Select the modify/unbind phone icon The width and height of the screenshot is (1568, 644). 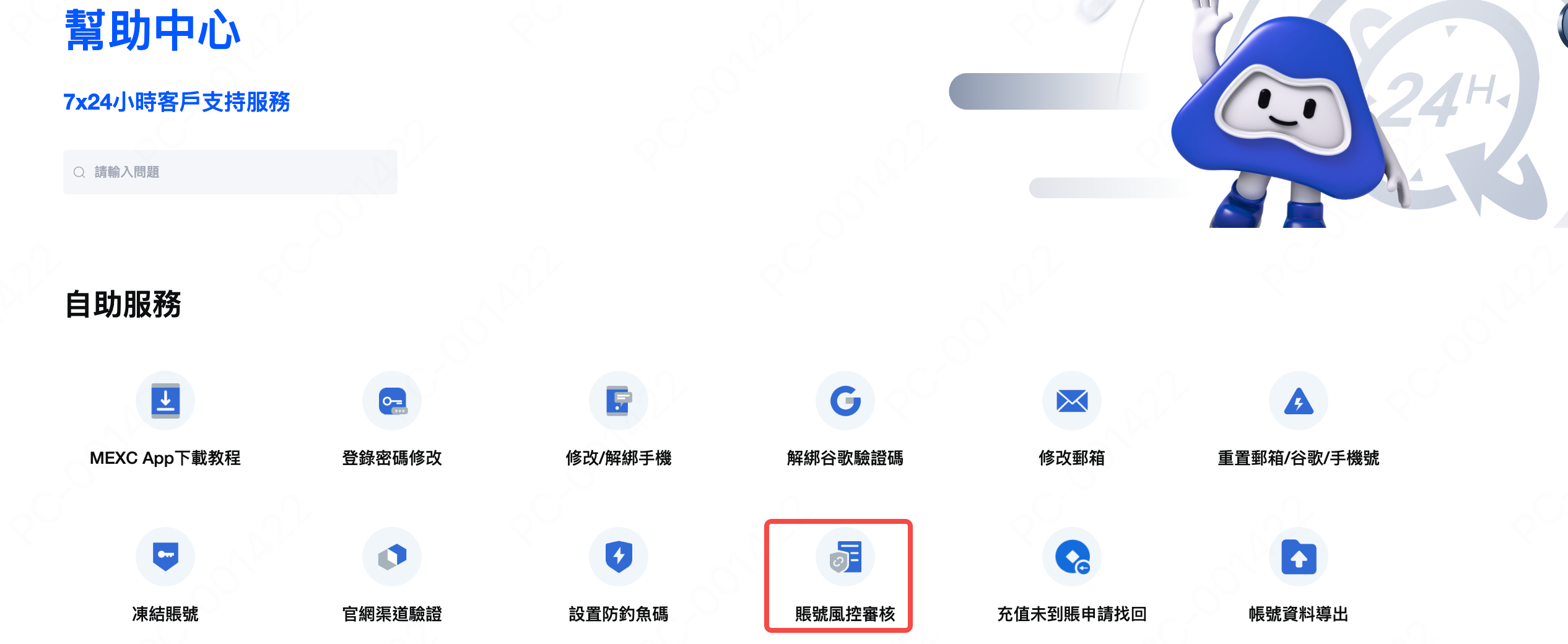pyautogui.click(x=619, y=401)
